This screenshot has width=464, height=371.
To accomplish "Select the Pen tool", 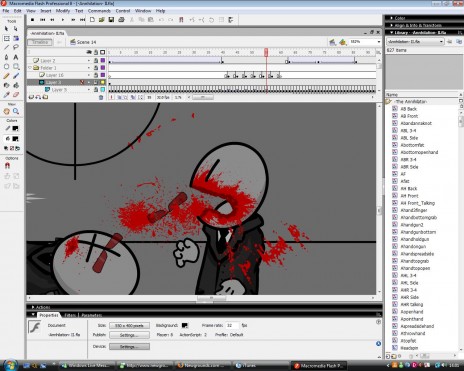I will tap(6, 57).
